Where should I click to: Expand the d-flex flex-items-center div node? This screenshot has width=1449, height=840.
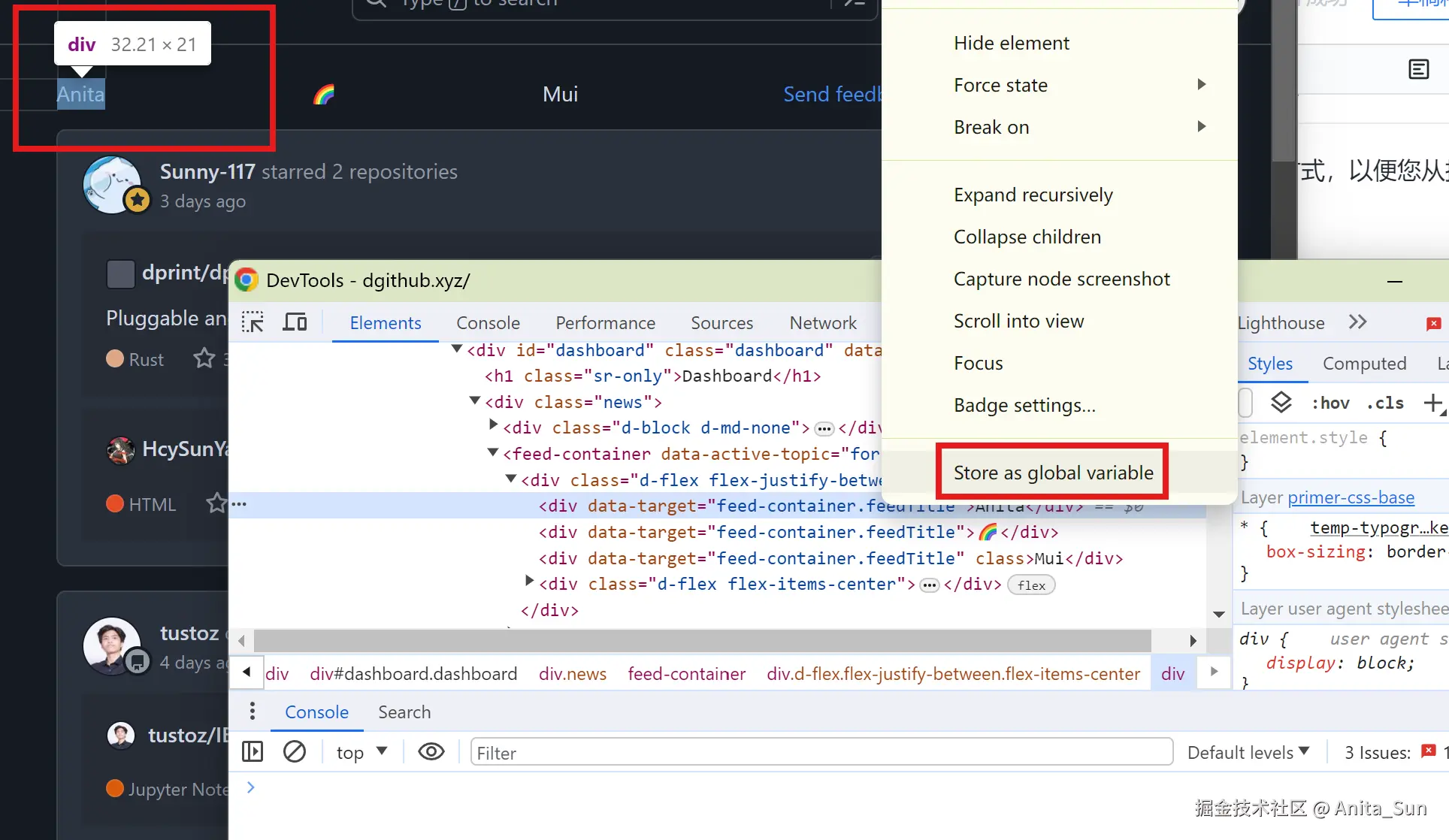529,582
